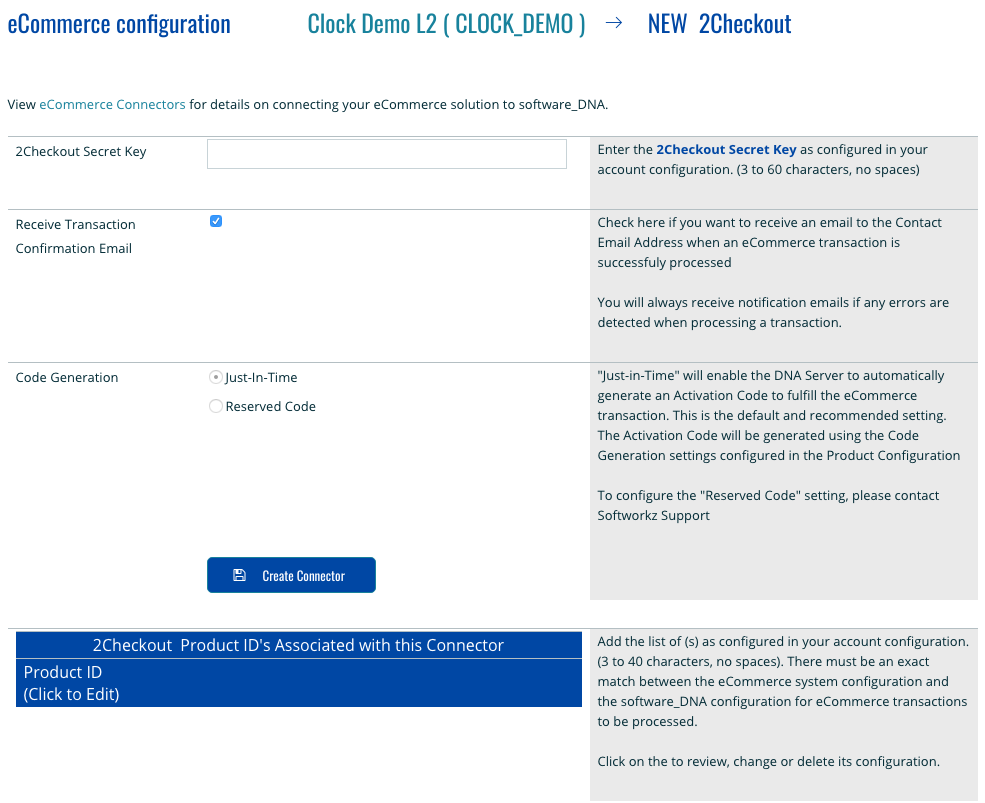
Task: Click the Create Connector button
Action: (291, 575)
